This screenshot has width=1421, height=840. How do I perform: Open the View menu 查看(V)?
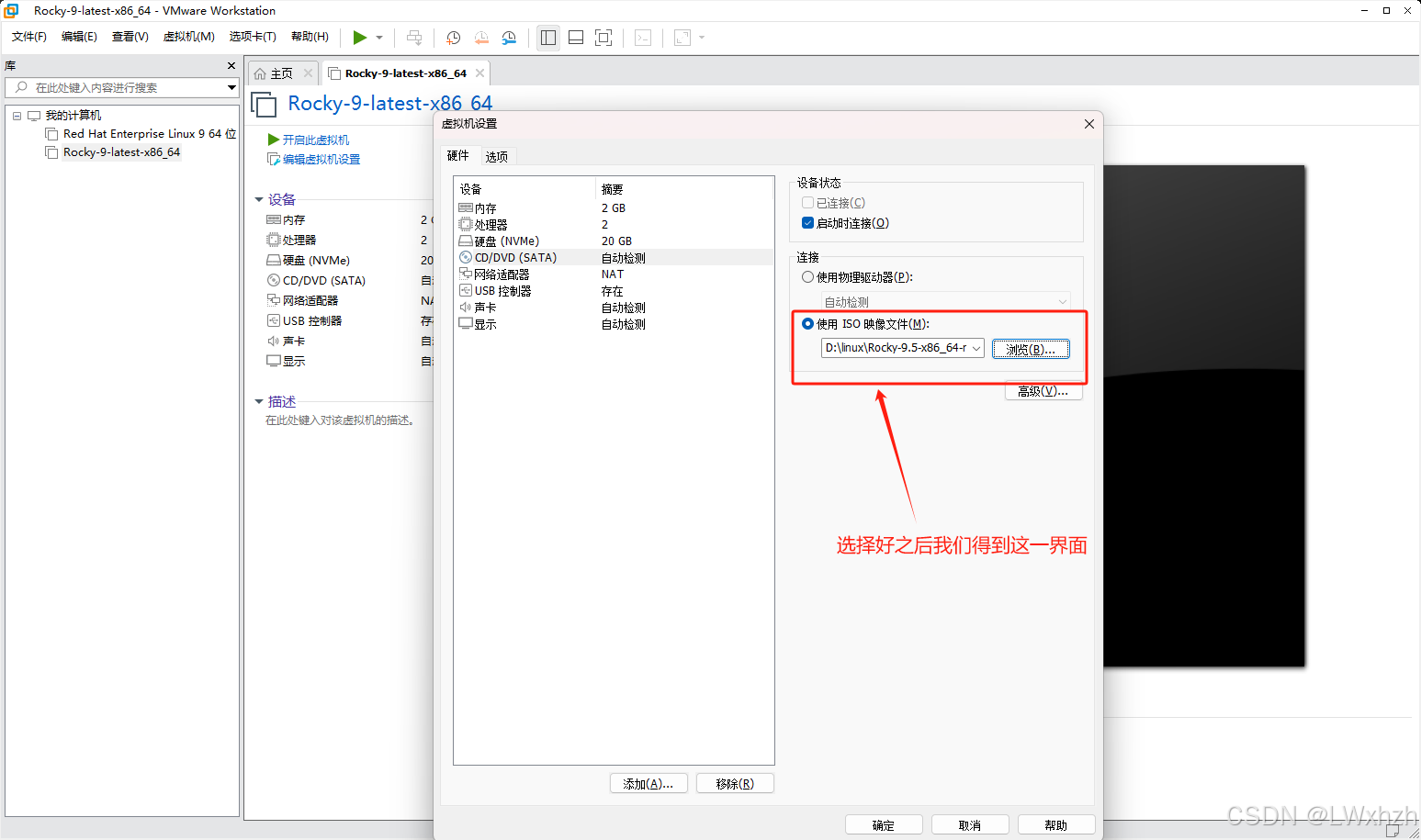(x=130, y=37)
